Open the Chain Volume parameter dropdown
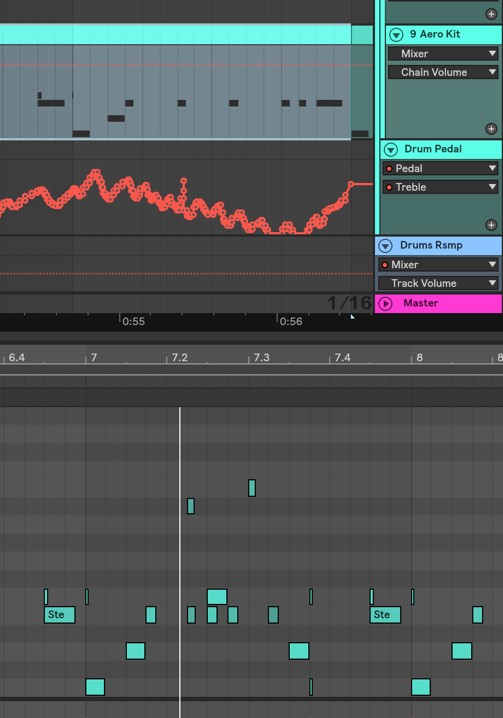 click(x=443, y=72)
